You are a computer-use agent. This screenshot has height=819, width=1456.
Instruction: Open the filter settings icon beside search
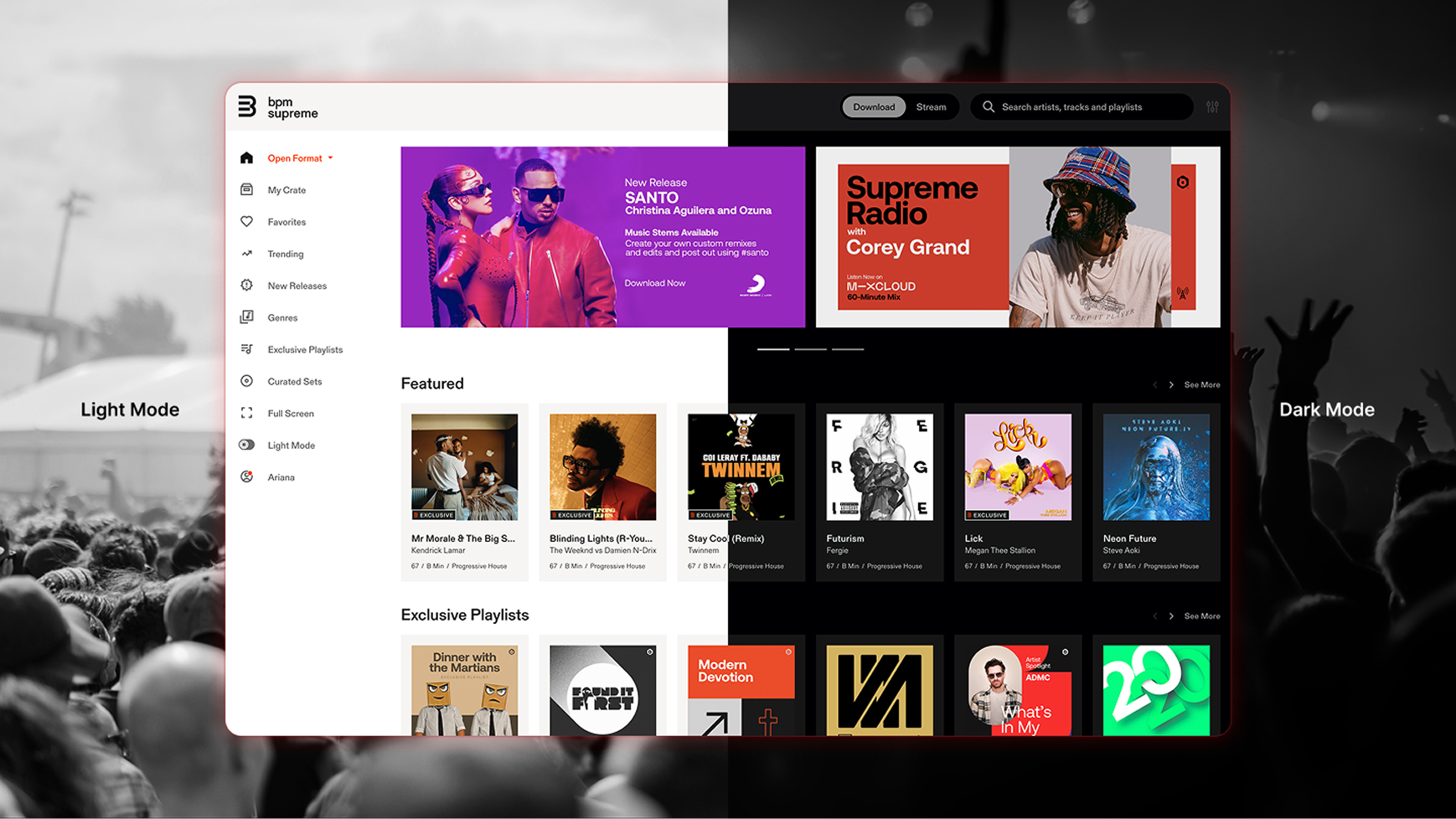click(x=1212, y=106)
